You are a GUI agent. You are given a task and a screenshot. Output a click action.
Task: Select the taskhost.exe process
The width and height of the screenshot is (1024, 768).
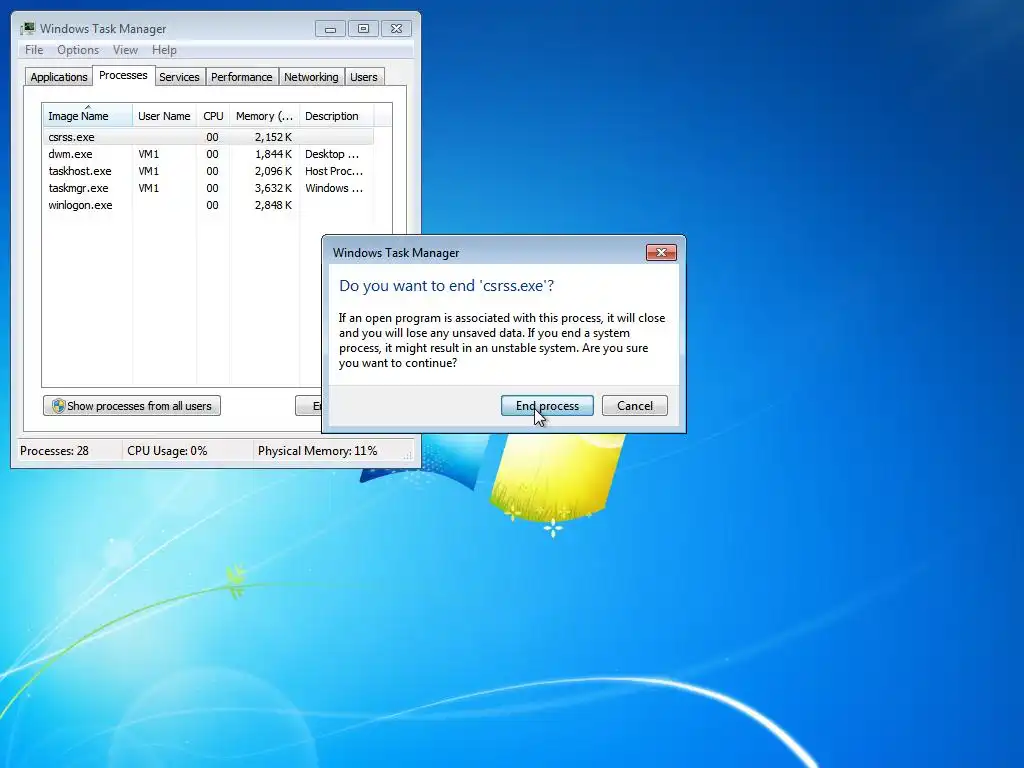208,171
